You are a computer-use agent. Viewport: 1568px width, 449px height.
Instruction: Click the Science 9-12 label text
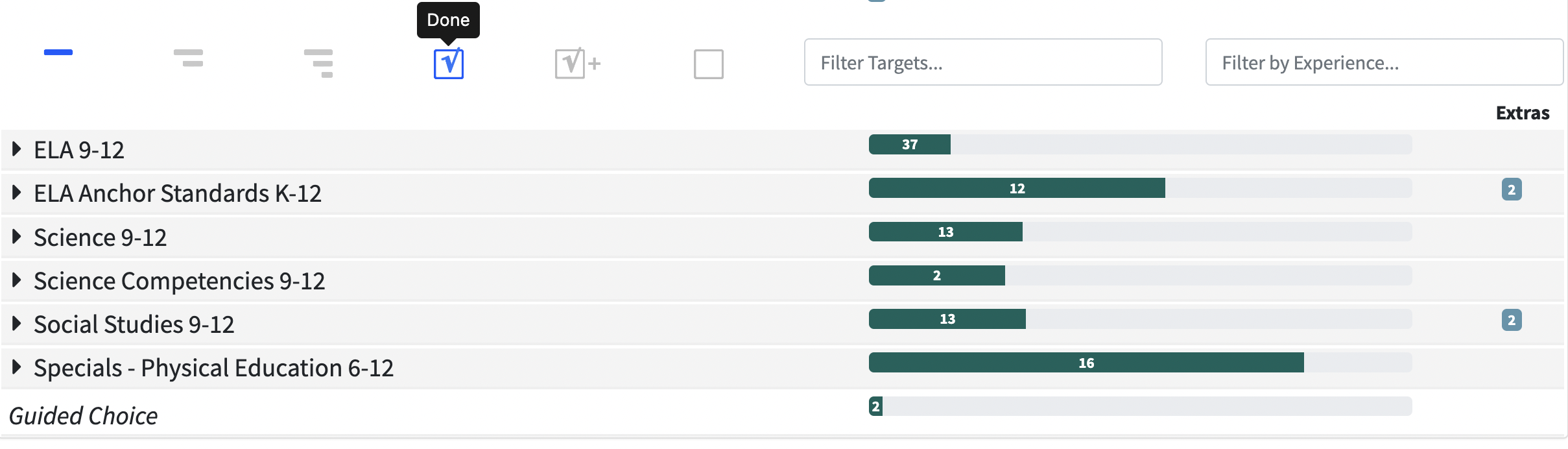(x=100, y=237)
